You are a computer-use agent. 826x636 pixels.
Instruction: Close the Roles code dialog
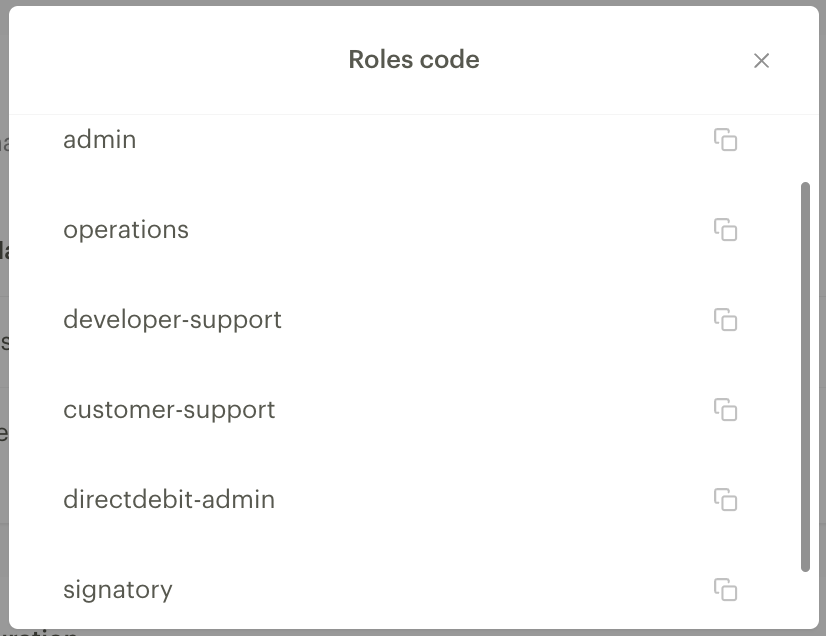tap(761, 61)
